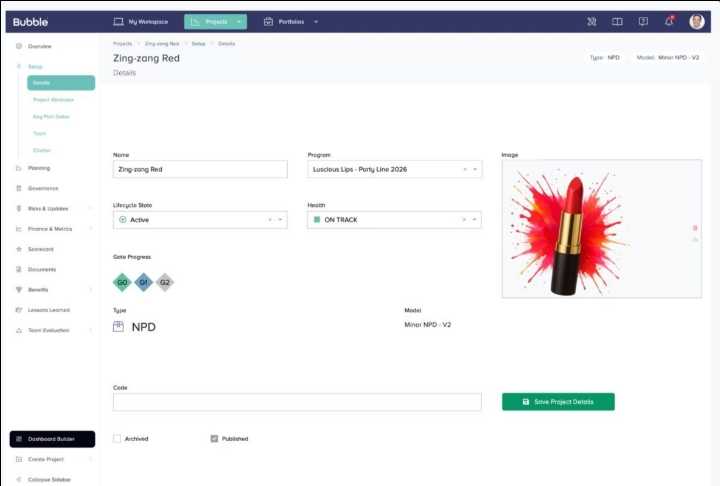This screenshot has height=486, width=720.
Task: Click the My Workspace laptop icon
Action: [x=118, y=22]
